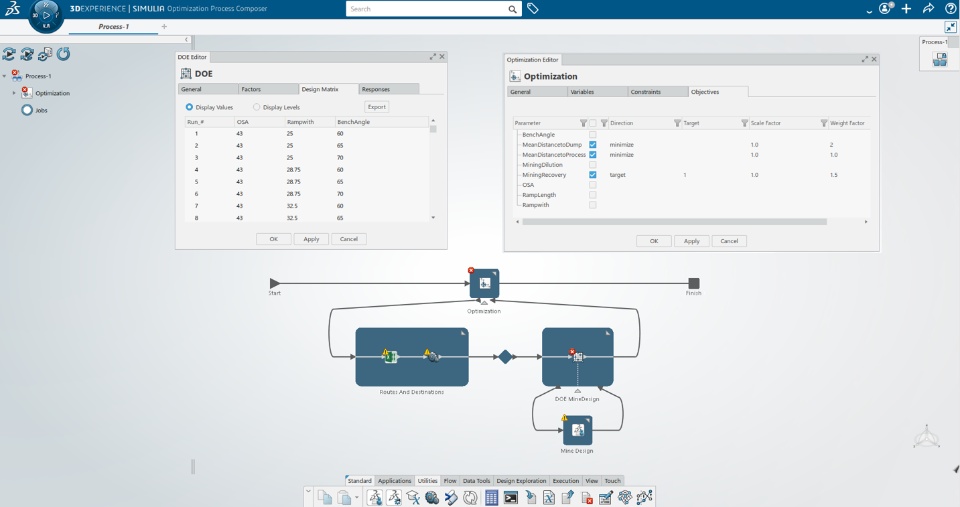Check the MiningDilution checkbox
The height and width of the screenshot is (507, 960).
tap(593, 165)
